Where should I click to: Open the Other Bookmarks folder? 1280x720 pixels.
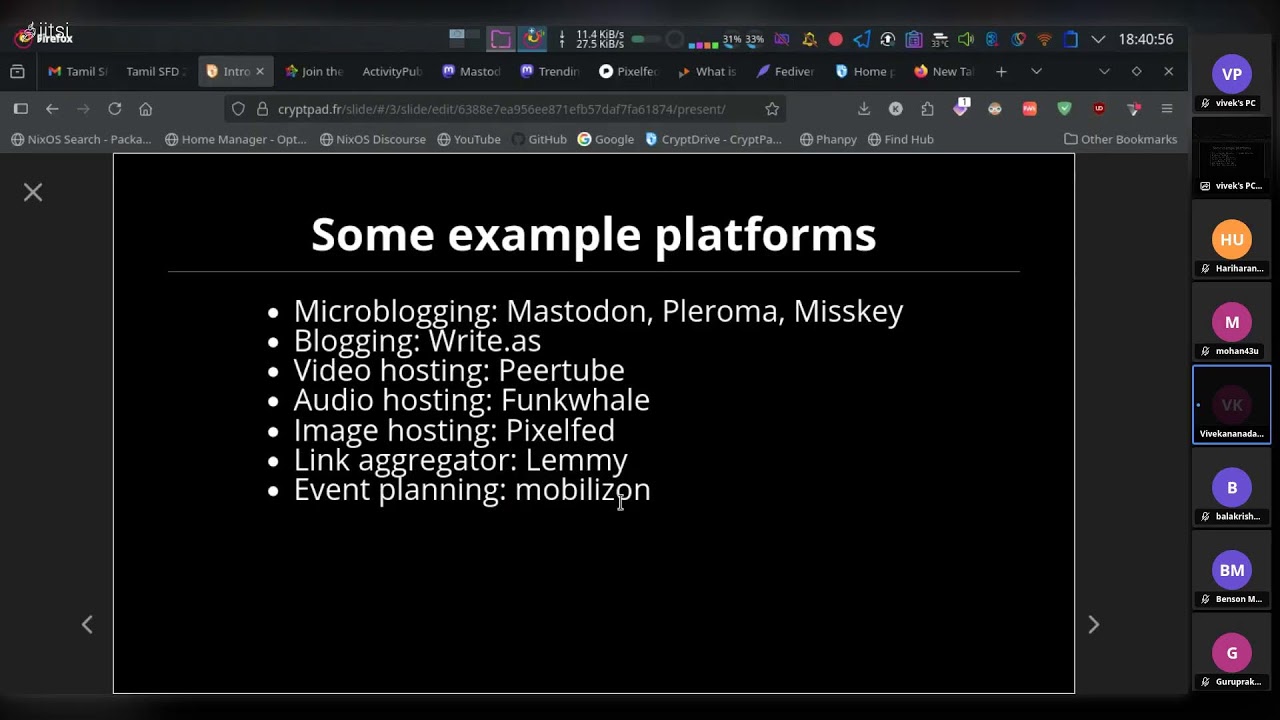click(x=1120, y=139)
